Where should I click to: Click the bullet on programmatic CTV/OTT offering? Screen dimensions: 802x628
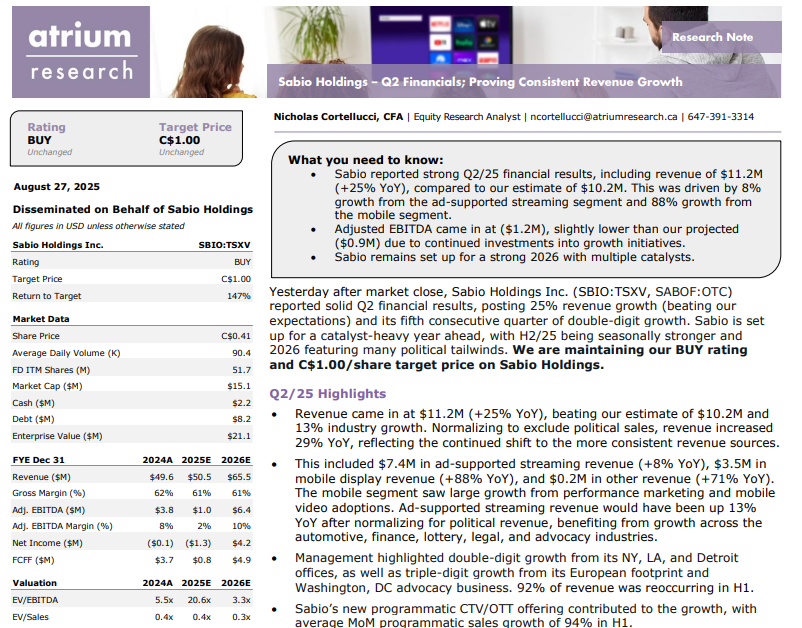(x=526, y=616)
